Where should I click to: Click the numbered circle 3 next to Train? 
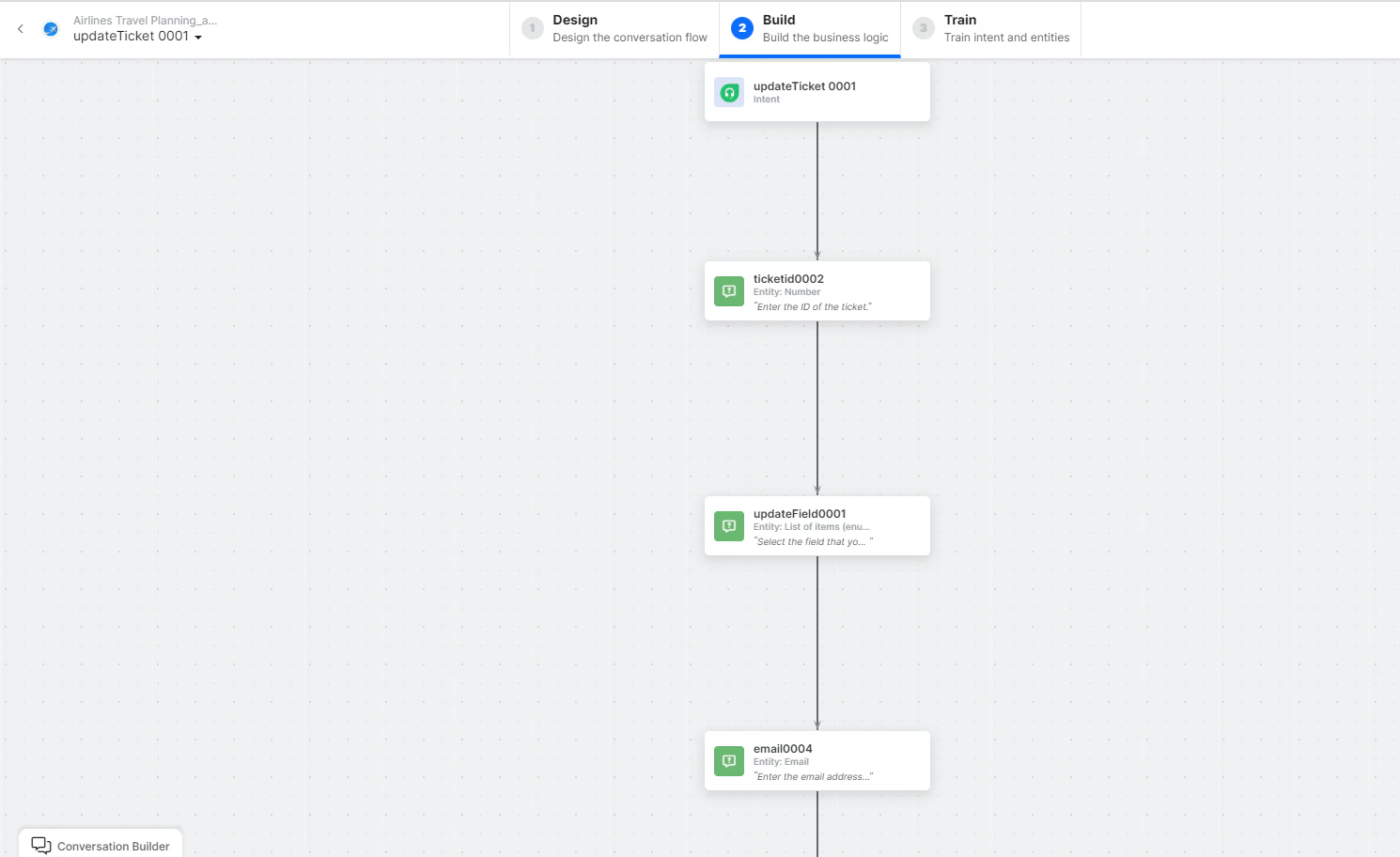pyautogui.click(x=923, y=28)
